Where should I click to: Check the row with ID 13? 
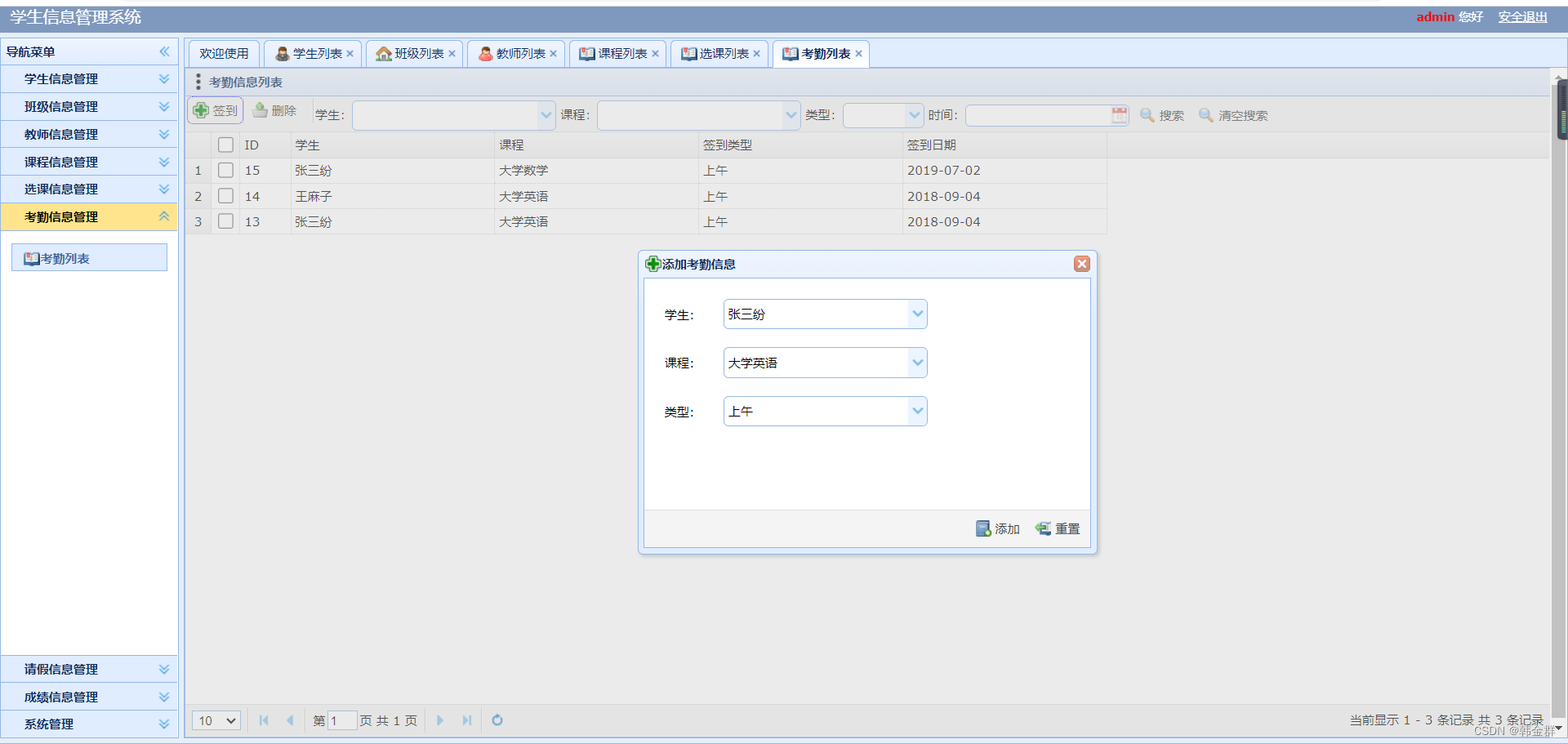point(226,221)
